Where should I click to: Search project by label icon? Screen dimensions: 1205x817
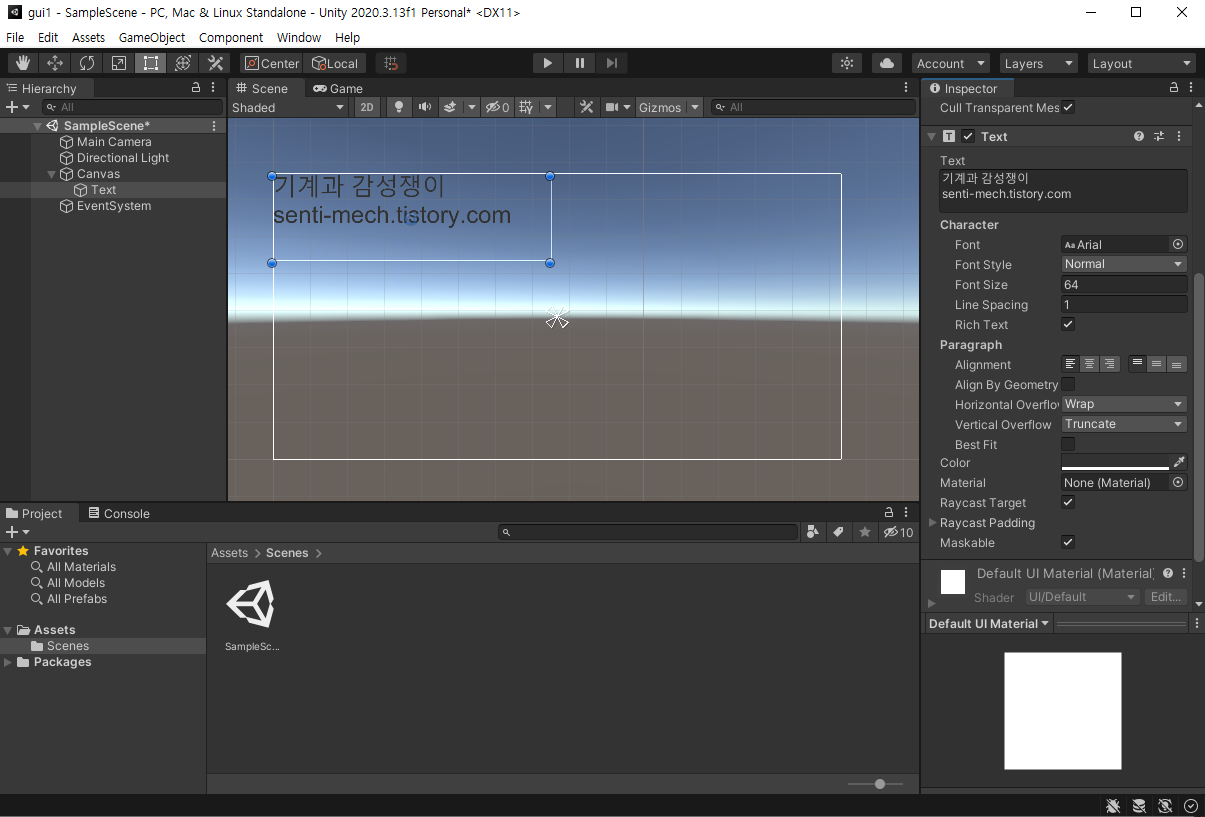click(839, 532)
